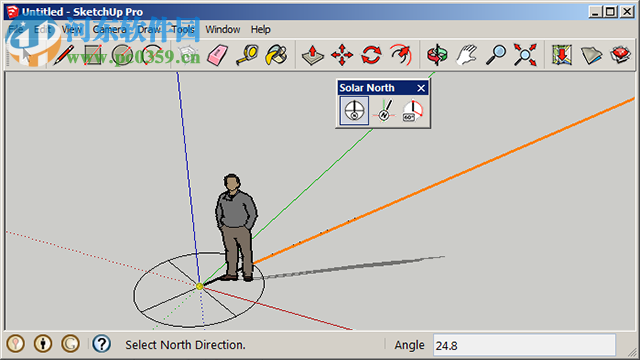Select the Circle tool
640x360 pixels.
tap(122, 55)
